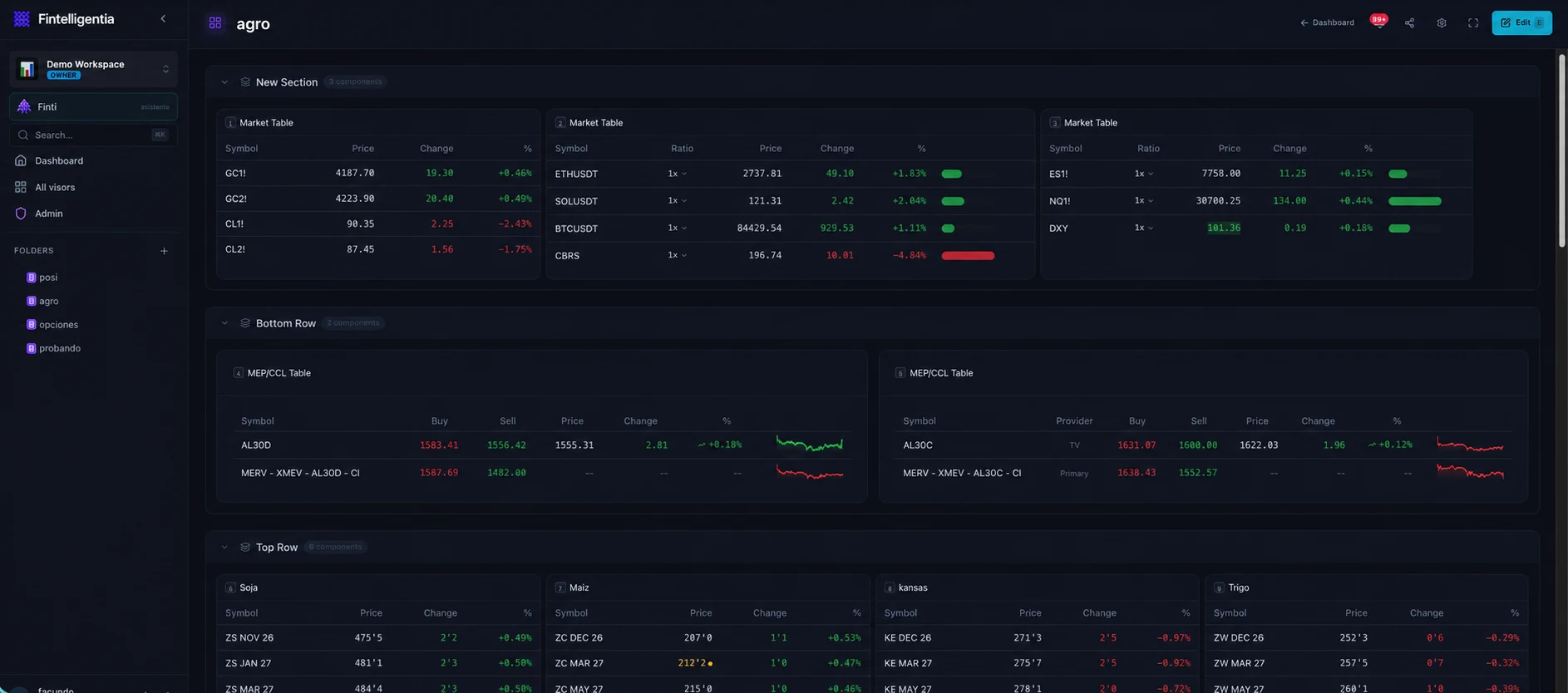Screen dimensions: 1568x693
Task: Click the Demo Workspace avatar icon
Action: [x=27, y=69]
